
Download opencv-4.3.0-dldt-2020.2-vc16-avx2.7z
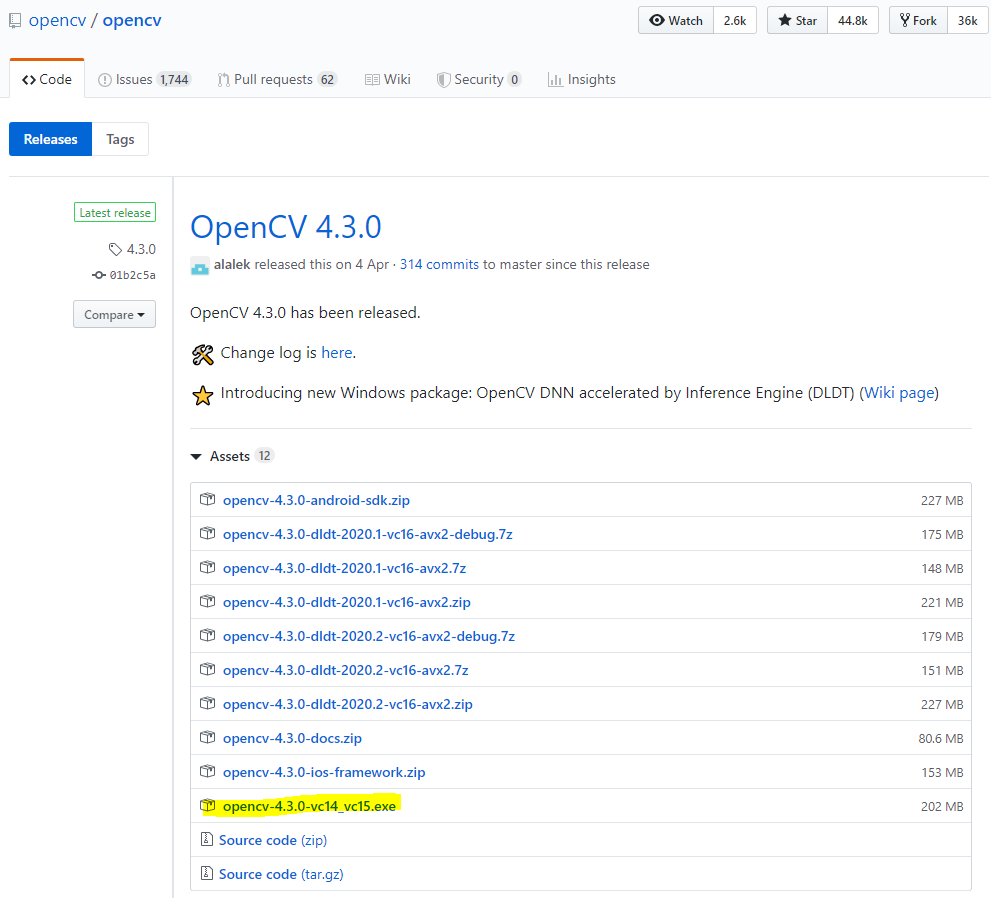point(346,670)
